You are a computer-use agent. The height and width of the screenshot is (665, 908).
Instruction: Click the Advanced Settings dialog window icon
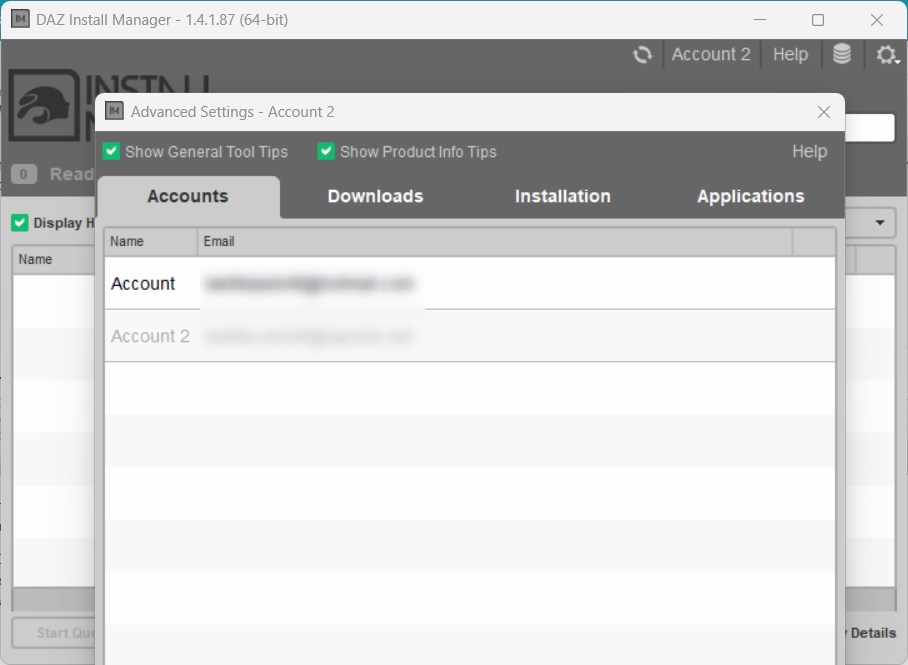click(114, 111)
